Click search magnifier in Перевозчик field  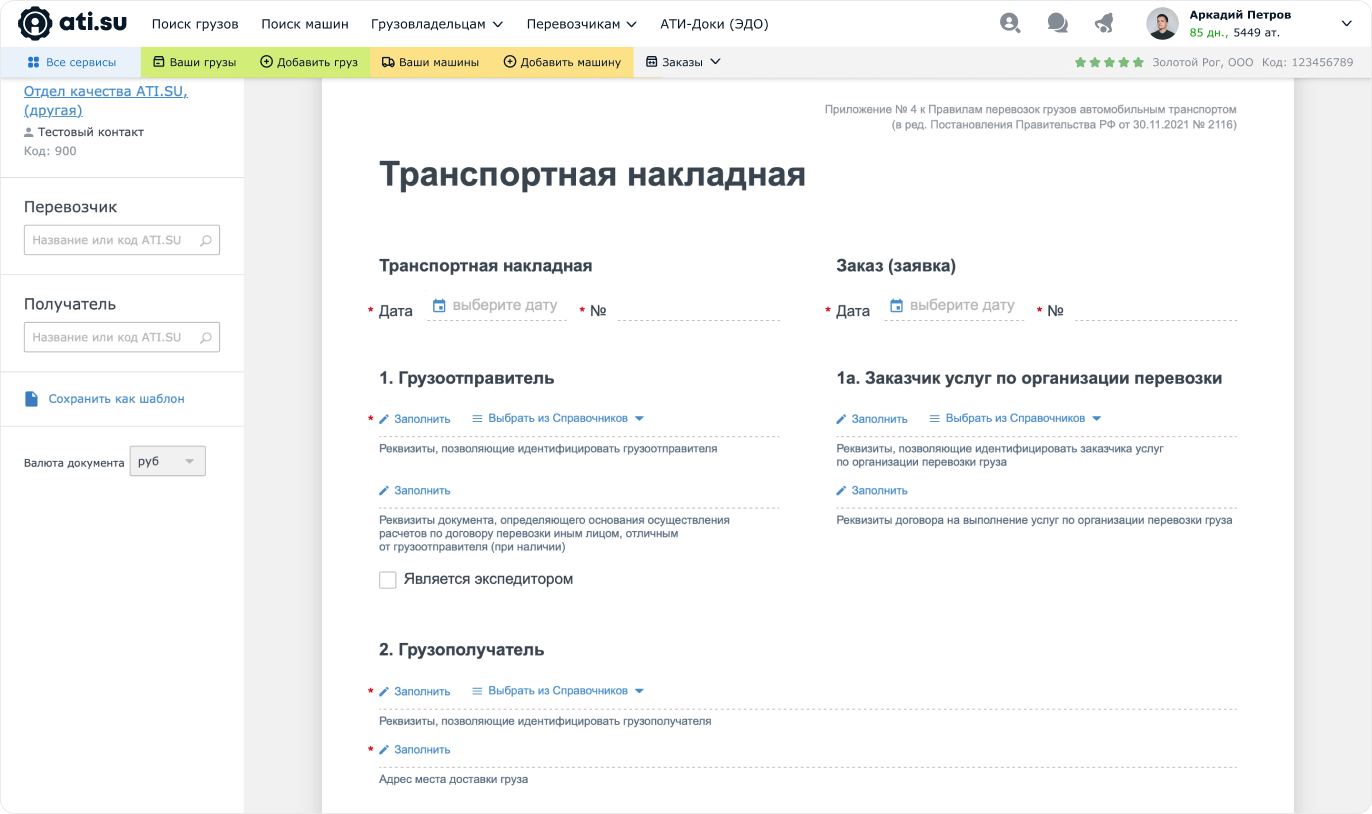pos(205,240)
